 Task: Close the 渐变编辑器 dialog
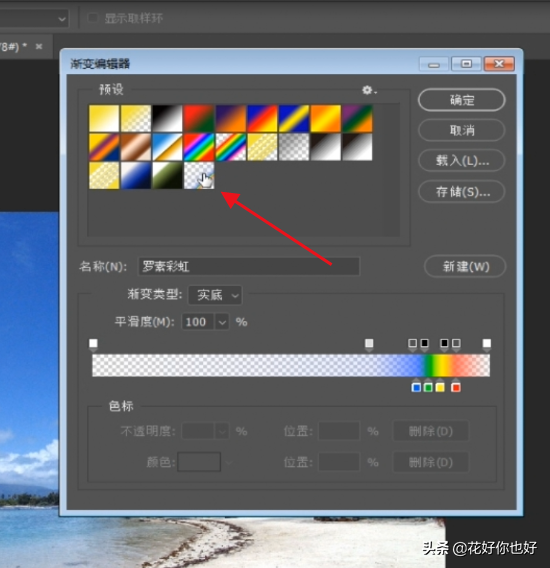click(499, 64)
